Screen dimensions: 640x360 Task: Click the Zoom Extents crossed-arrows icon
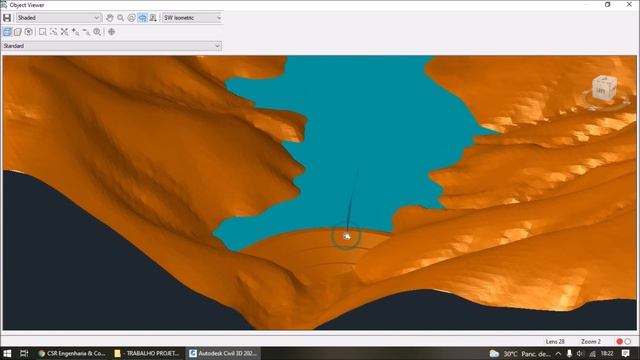tap(64, 31)
